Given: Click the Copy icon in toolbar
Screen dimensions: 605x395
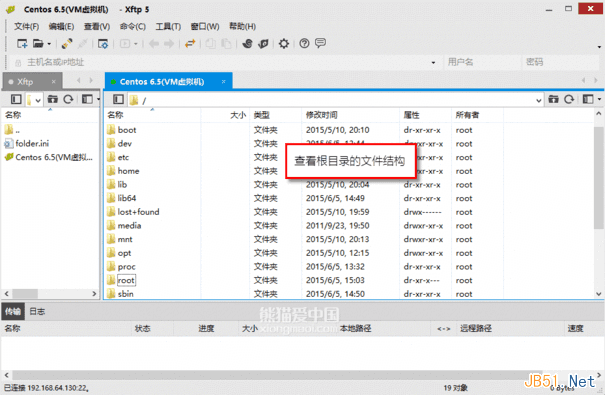Looking at the screenshot, I should [x=210, y=44].
